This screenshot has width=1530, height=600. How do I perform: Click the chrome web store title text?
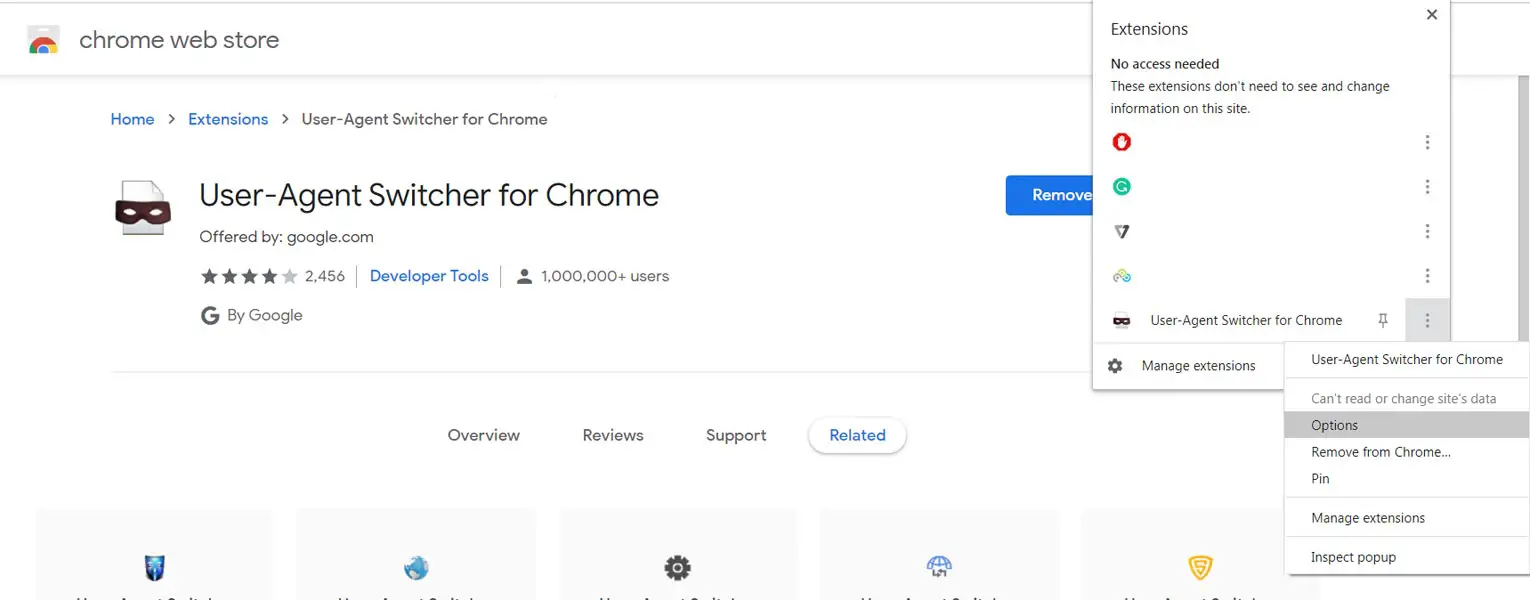(x=179, y=41)
